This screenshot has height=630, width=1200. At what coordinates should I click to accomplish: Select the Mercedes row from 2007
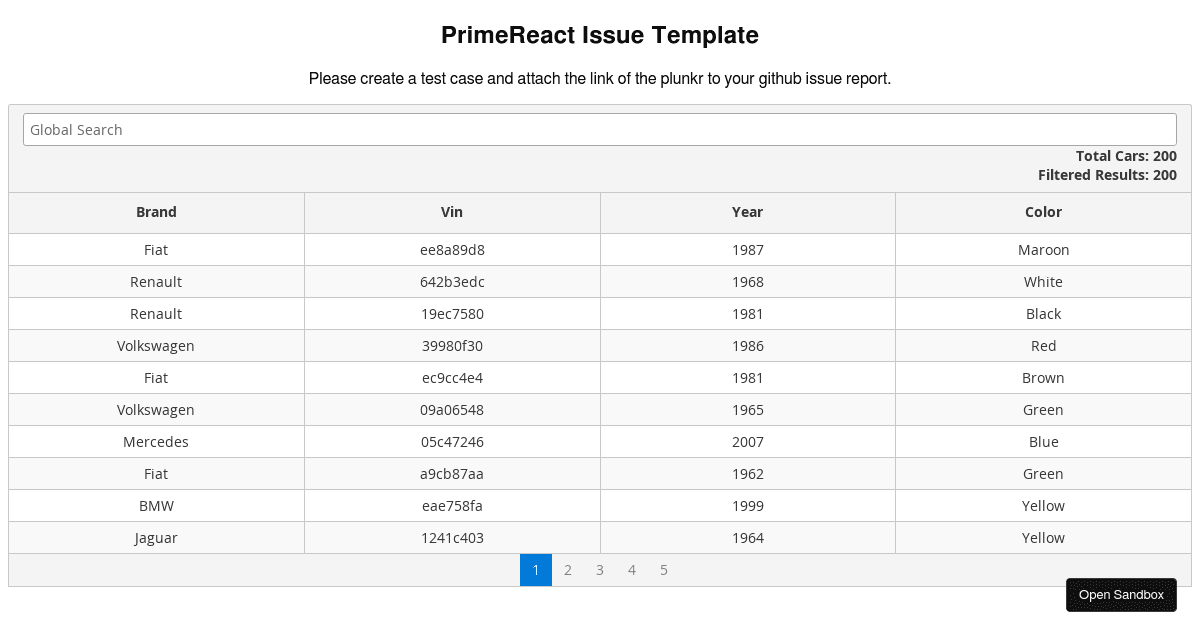coord(452,441)
